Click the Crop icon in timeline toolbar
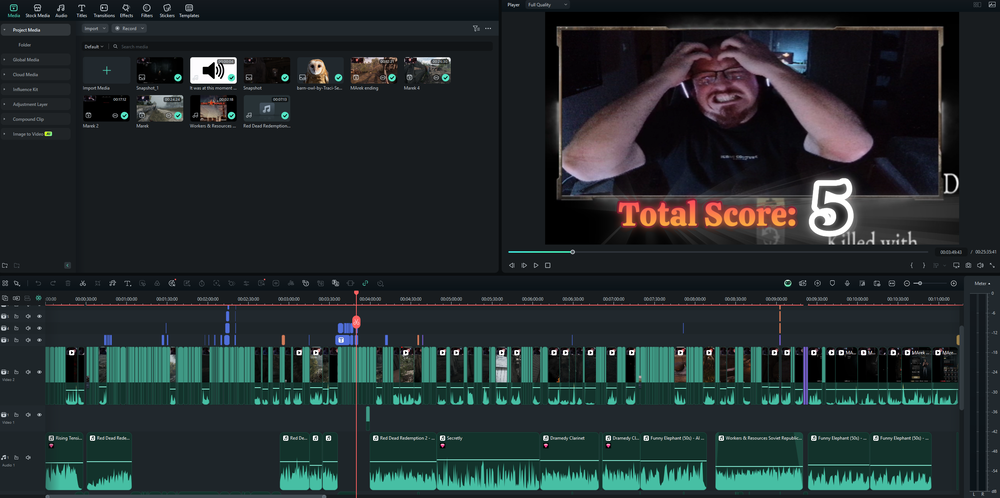1000x498 pixels. point(98,283)
